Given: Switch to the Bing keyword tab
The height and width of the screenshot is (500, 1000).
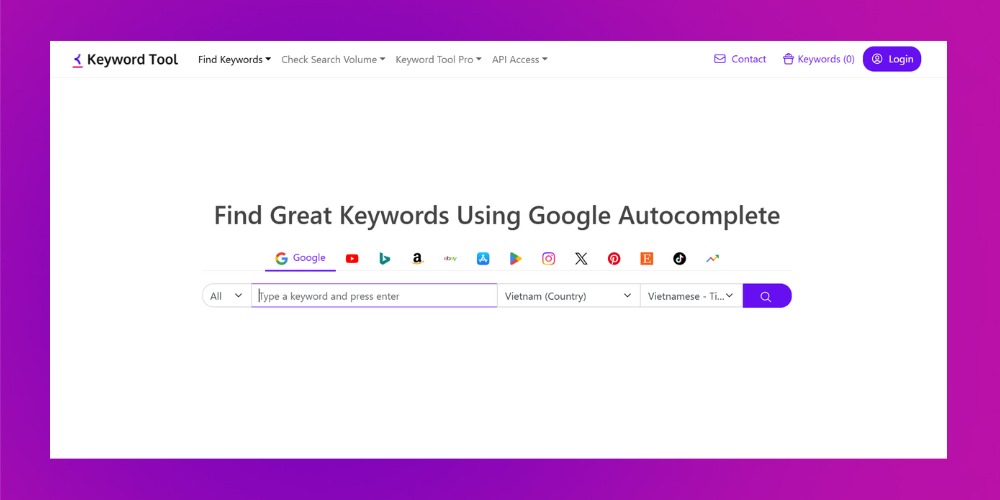Looking at the screenshot, I should pos(385,258).
